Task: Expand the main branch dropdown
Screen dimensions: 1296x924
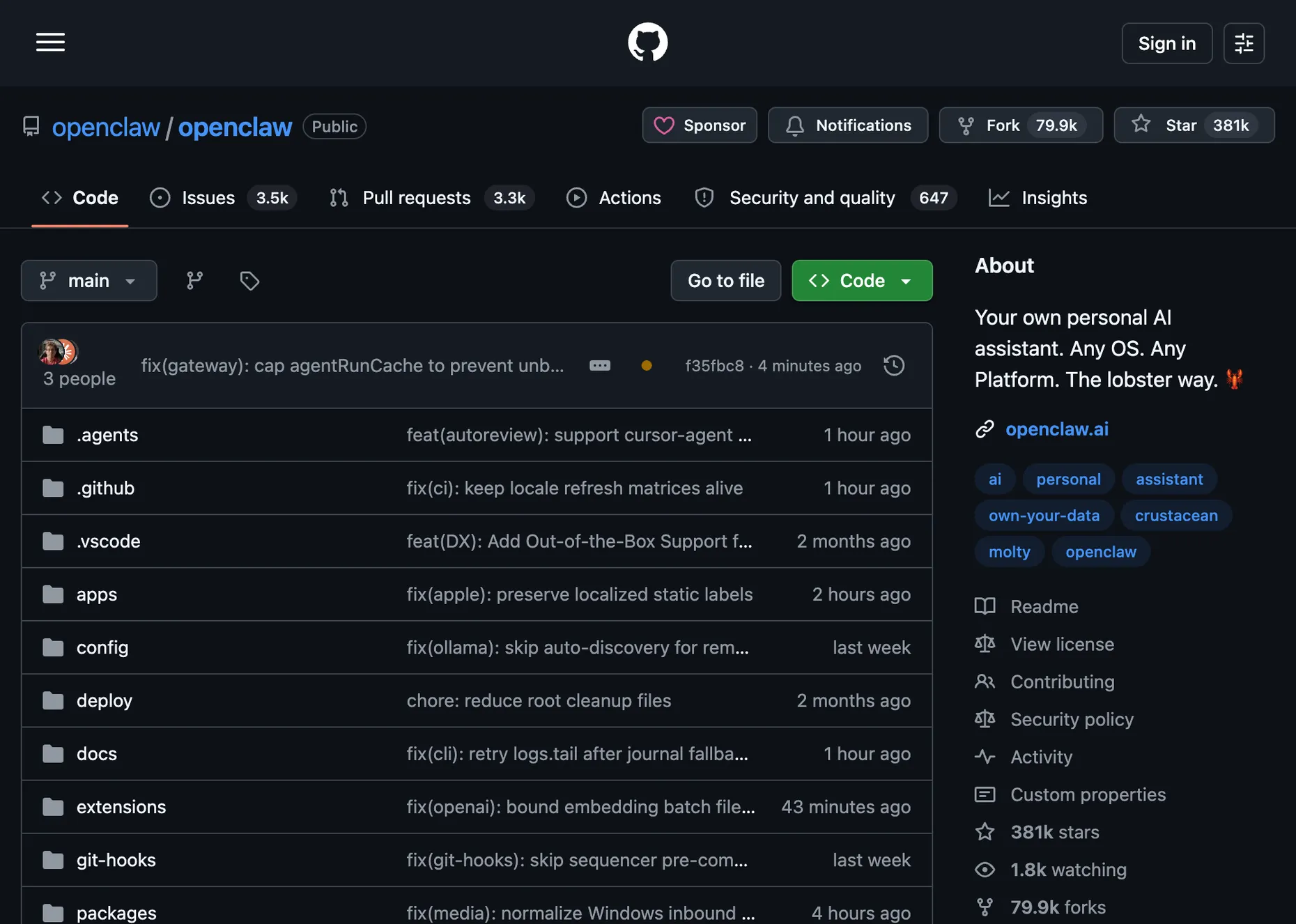Action: [x=89, y=281]
